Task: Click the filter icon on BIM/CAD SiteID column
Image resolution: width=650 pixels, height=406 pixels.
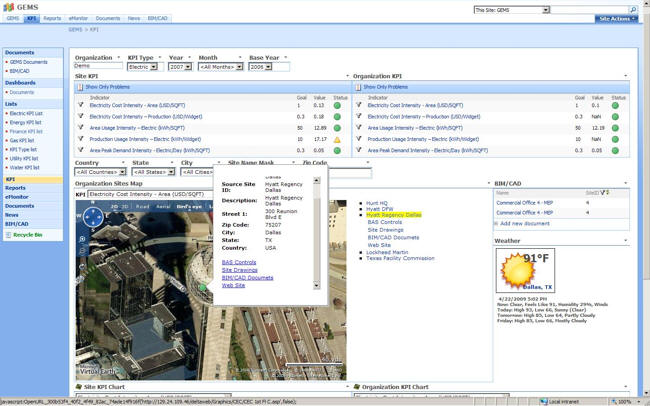Action: coord(603,192)
